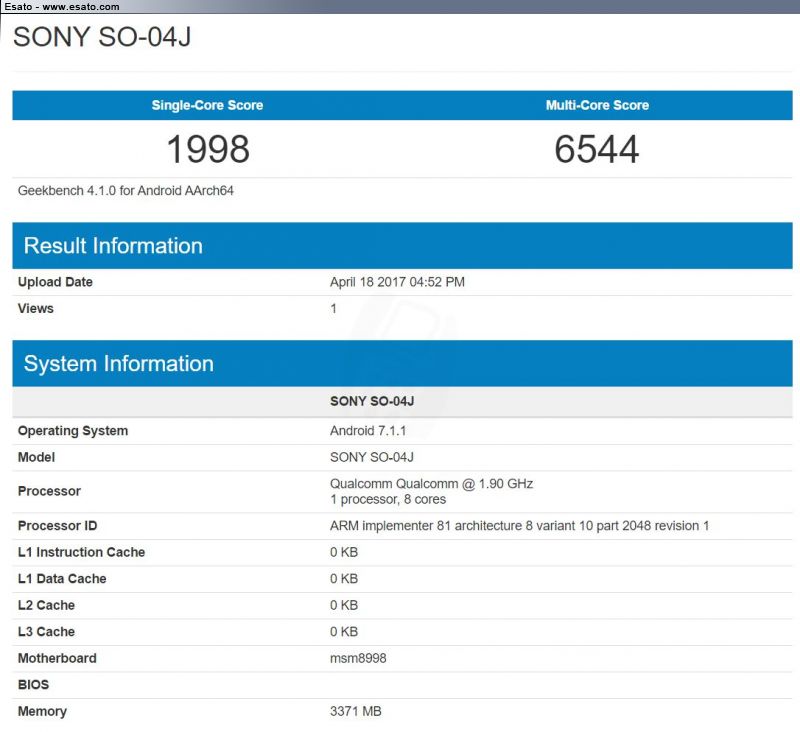The image size is (800, 732).
Task: Select the ARM implementer 81 architecture value
Action: tap(519, 526)
